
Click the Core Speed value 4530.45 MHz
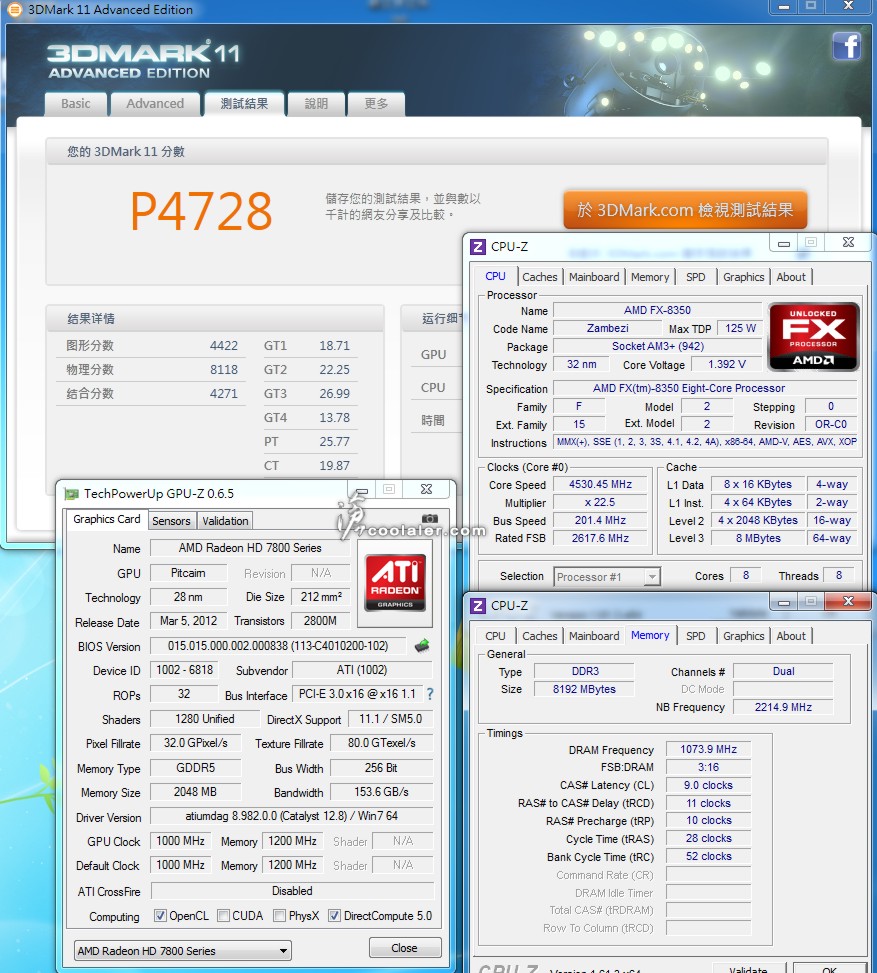click(x=600, y=485)
